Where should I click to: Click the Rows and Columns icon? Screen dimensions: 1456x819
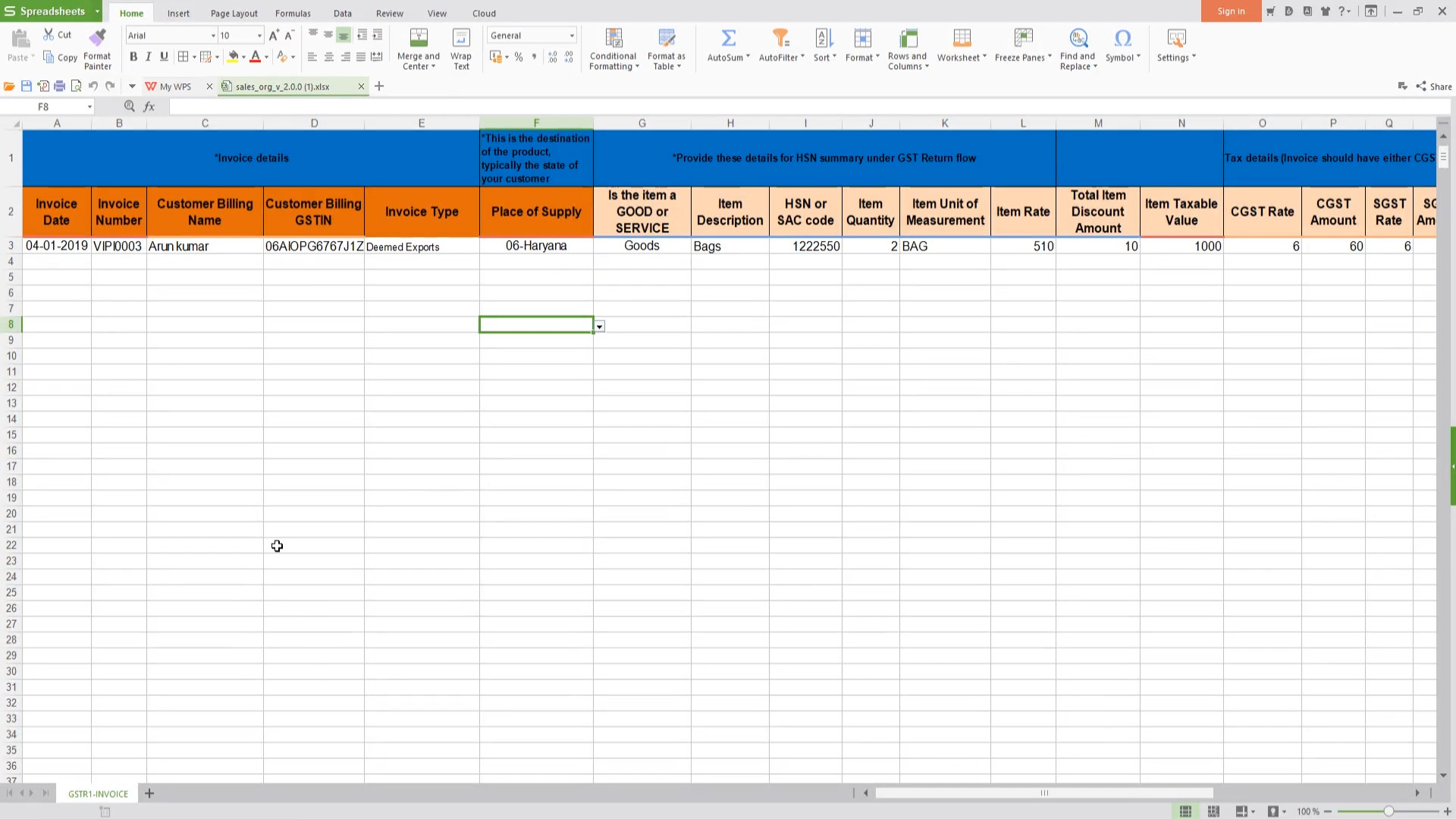(908, 38)
